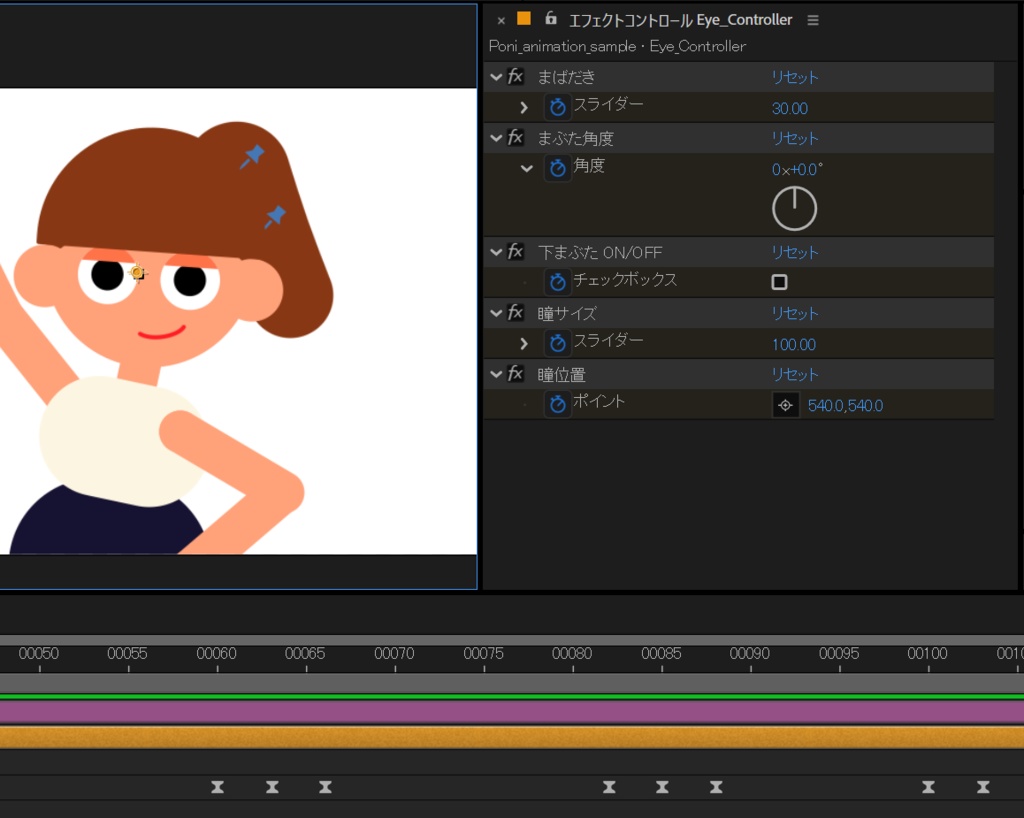Screen dimensions: 1024x818
Task: Click the lock icon in Effect Controls panel
Action: (550, 19)
